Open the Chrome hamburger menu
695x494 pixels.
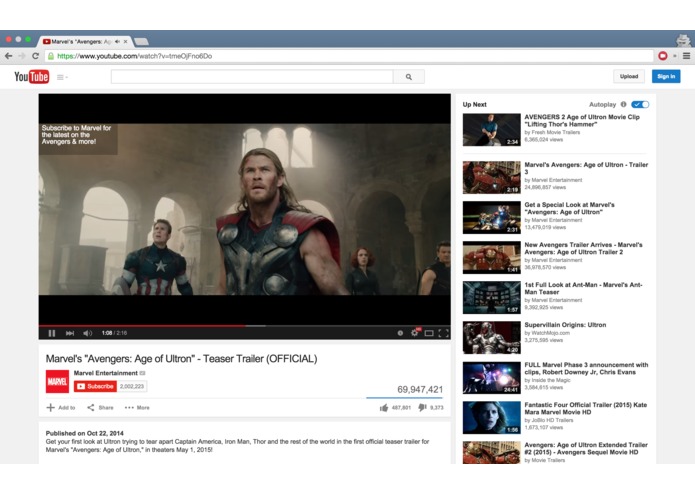(686, 56)
